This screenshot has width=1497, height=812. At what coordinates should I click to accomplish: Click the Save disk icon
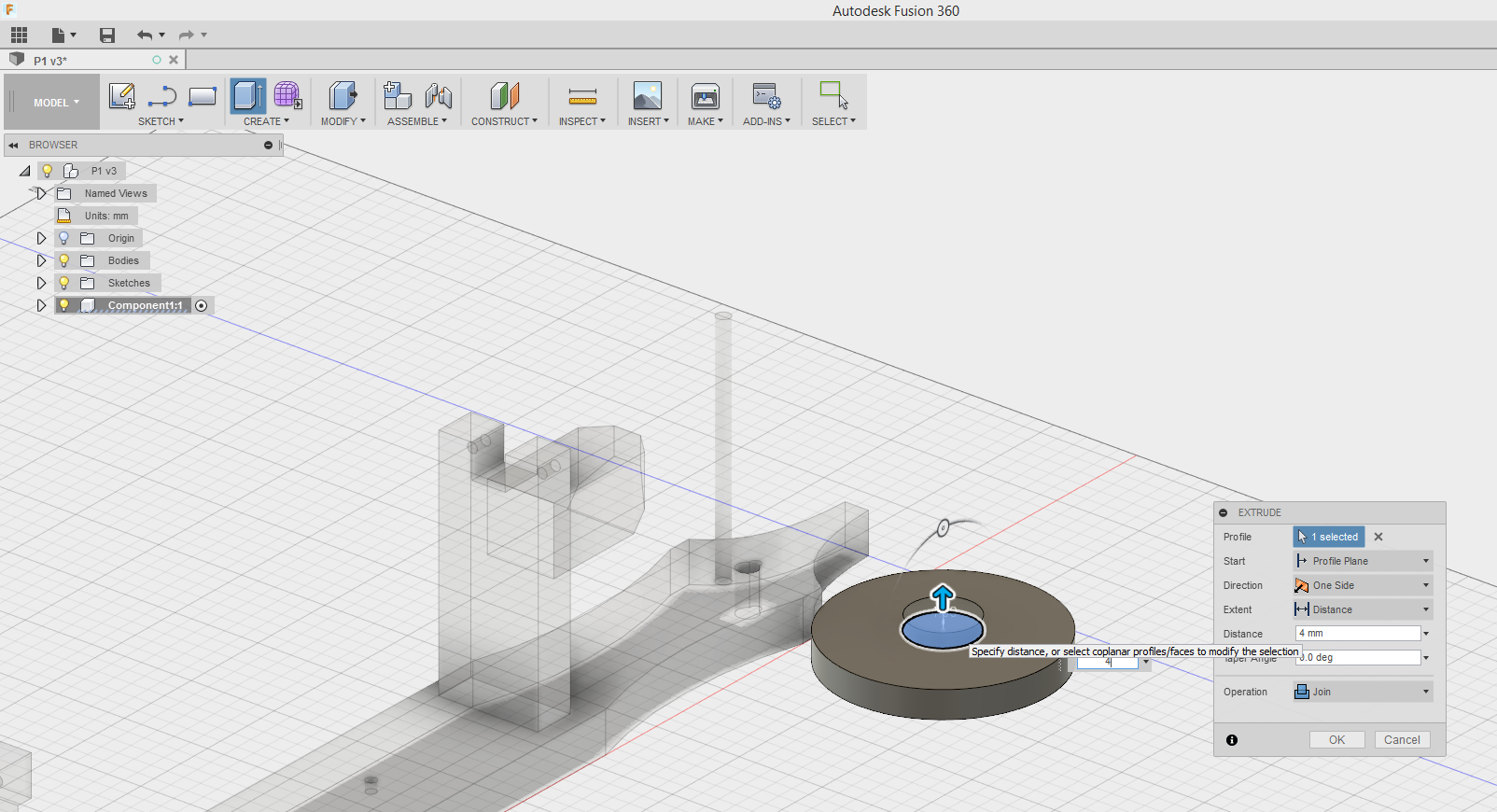(107, 35)
